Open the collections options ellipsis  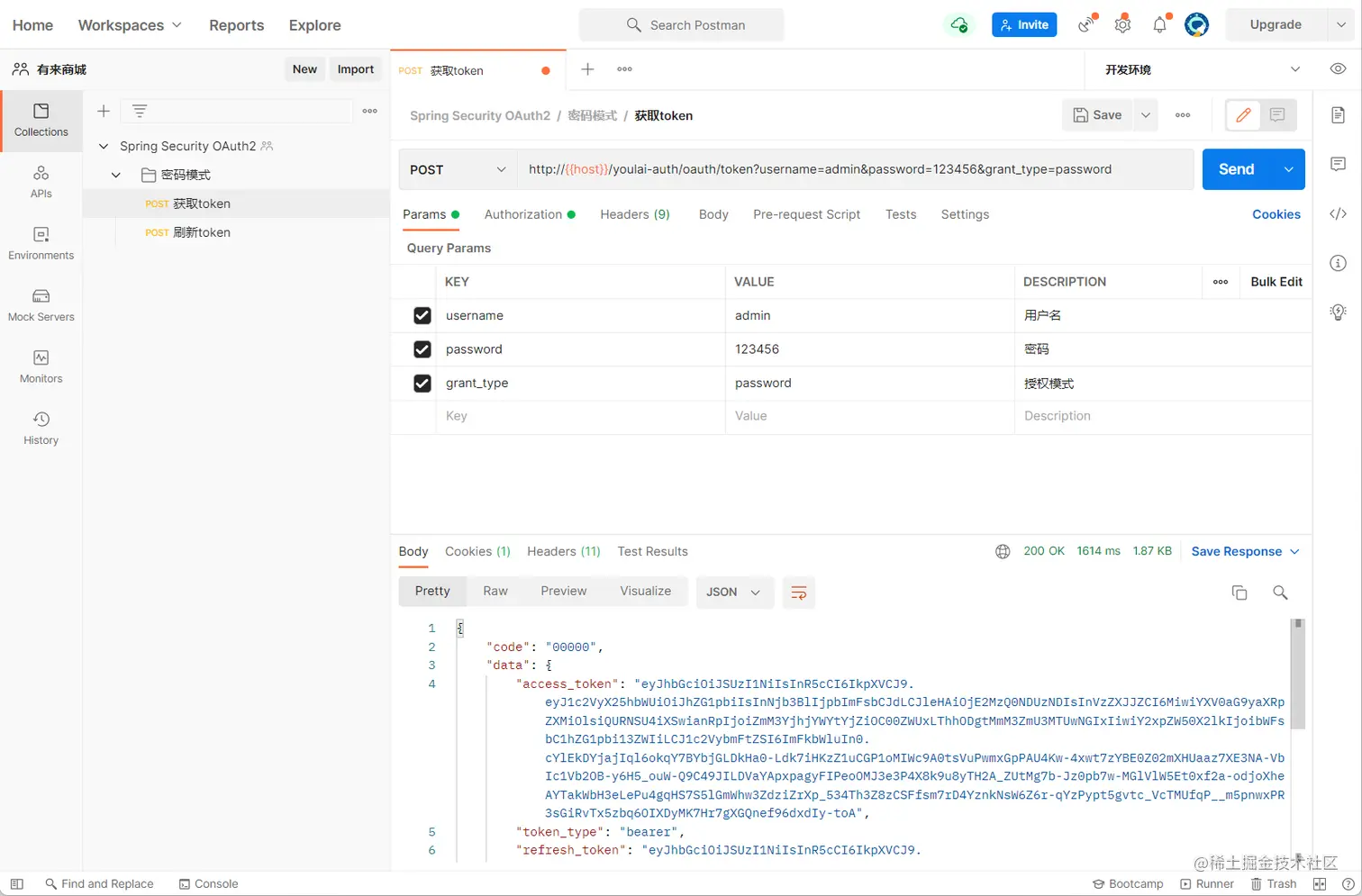point(369,111)
